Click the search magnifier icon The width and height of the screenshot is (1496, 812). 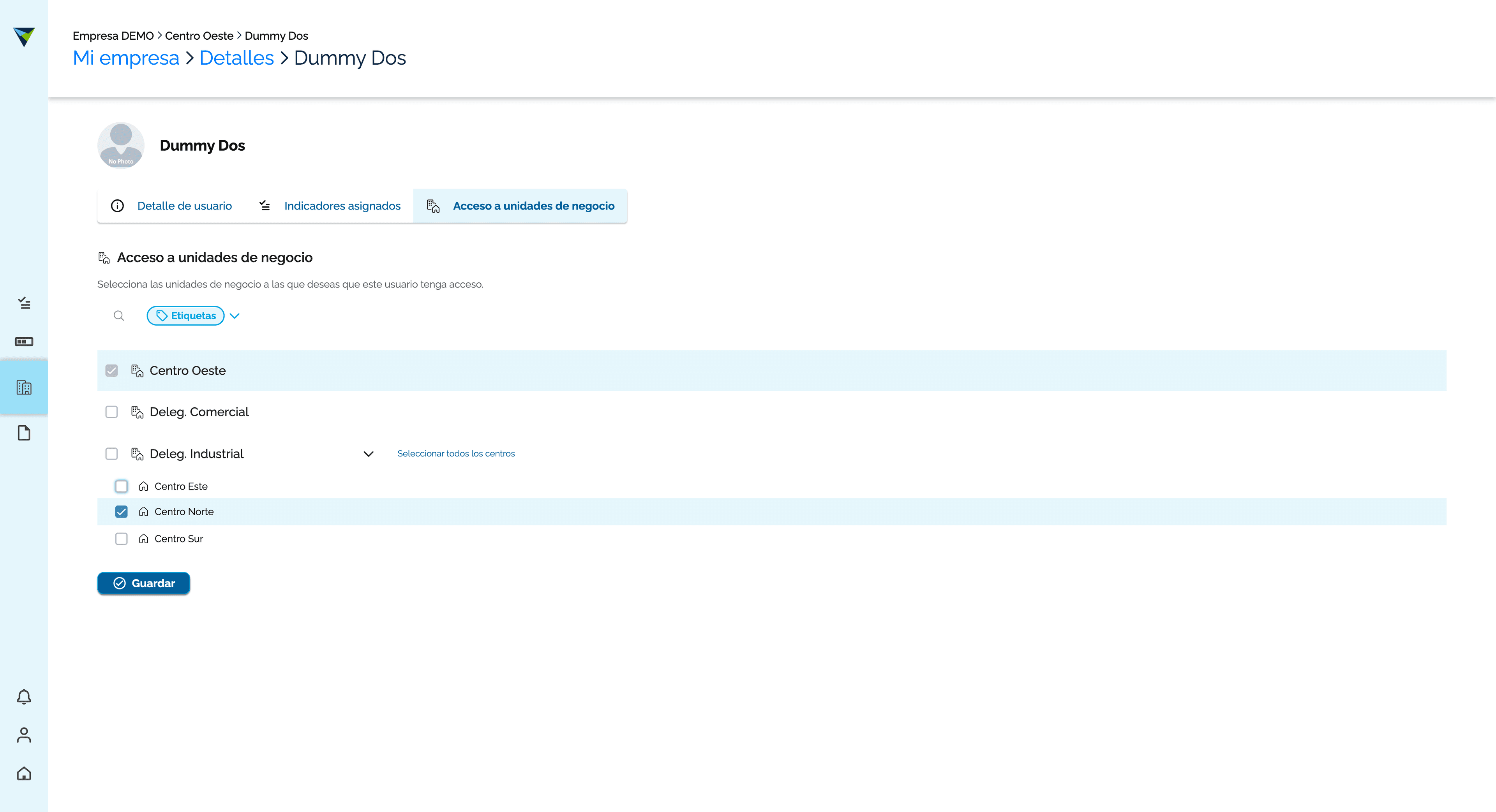pos(119,316)
